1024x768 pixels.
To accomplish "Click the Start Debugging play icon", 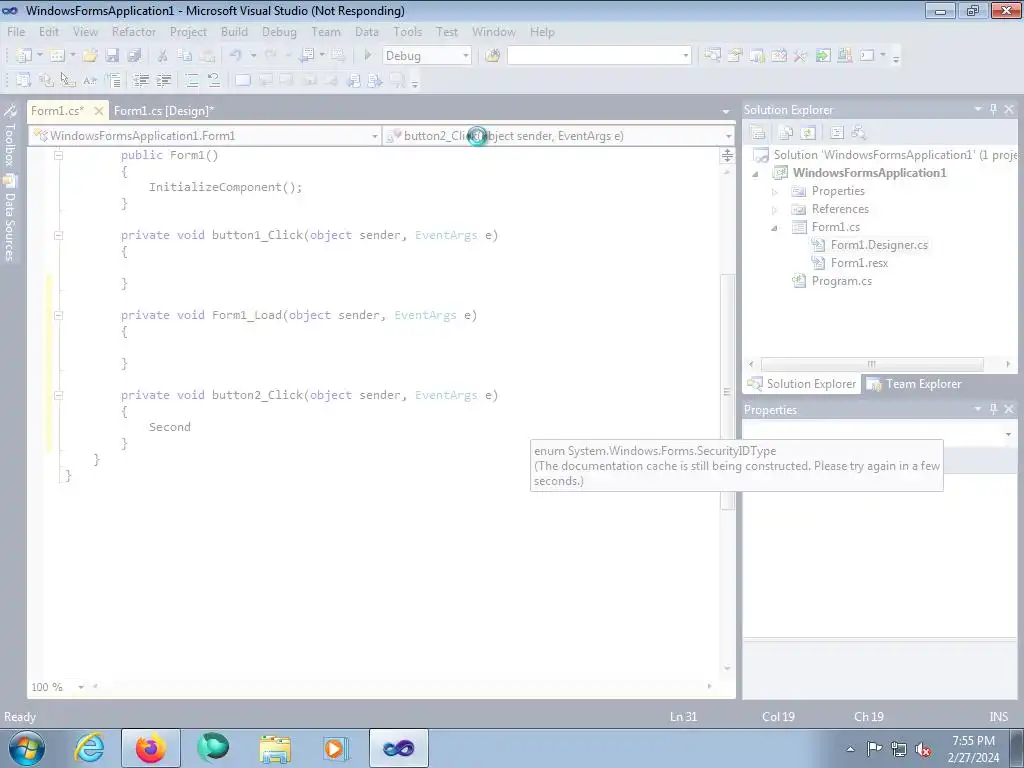I will click(x=368, y=56).
